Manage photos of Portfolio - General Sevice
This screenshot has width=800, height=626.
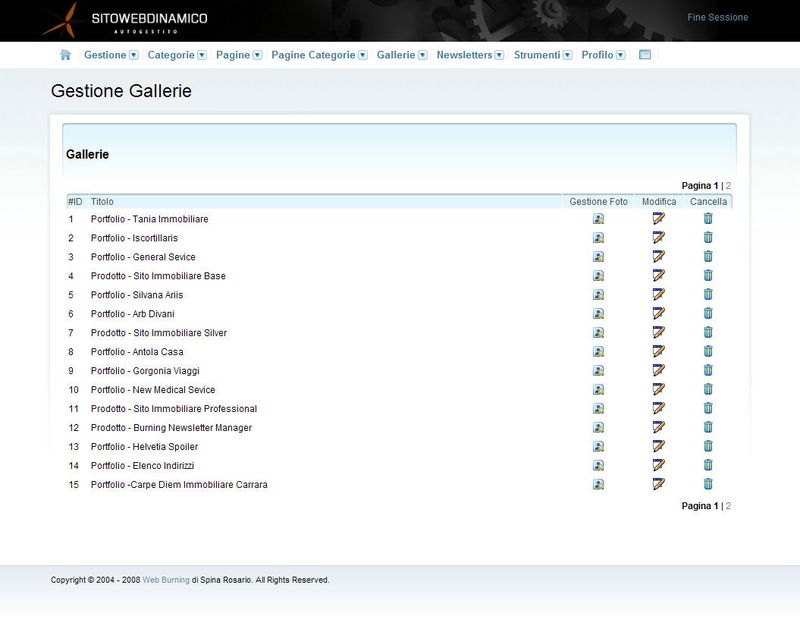598,257
